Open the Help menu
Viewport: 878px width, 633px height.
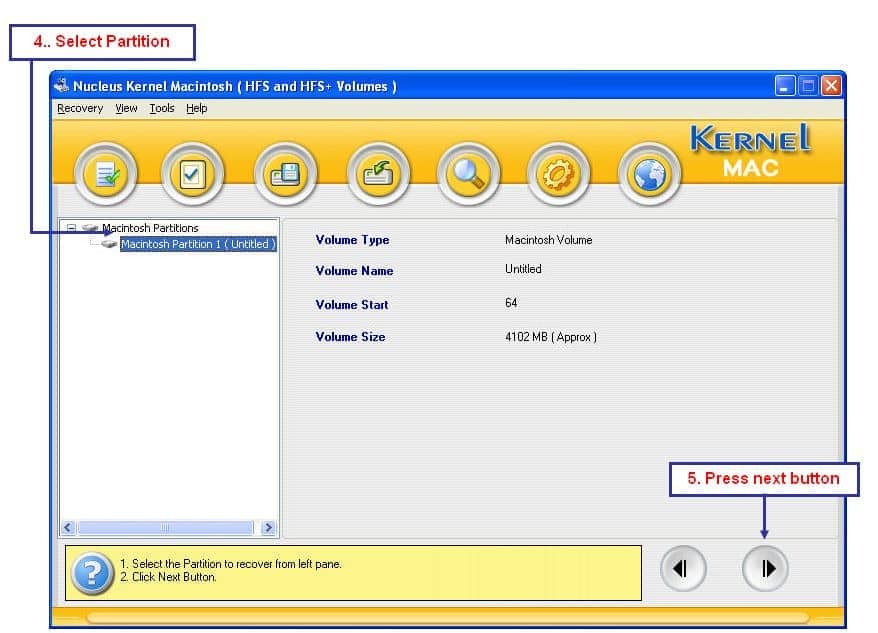[197, 108]
